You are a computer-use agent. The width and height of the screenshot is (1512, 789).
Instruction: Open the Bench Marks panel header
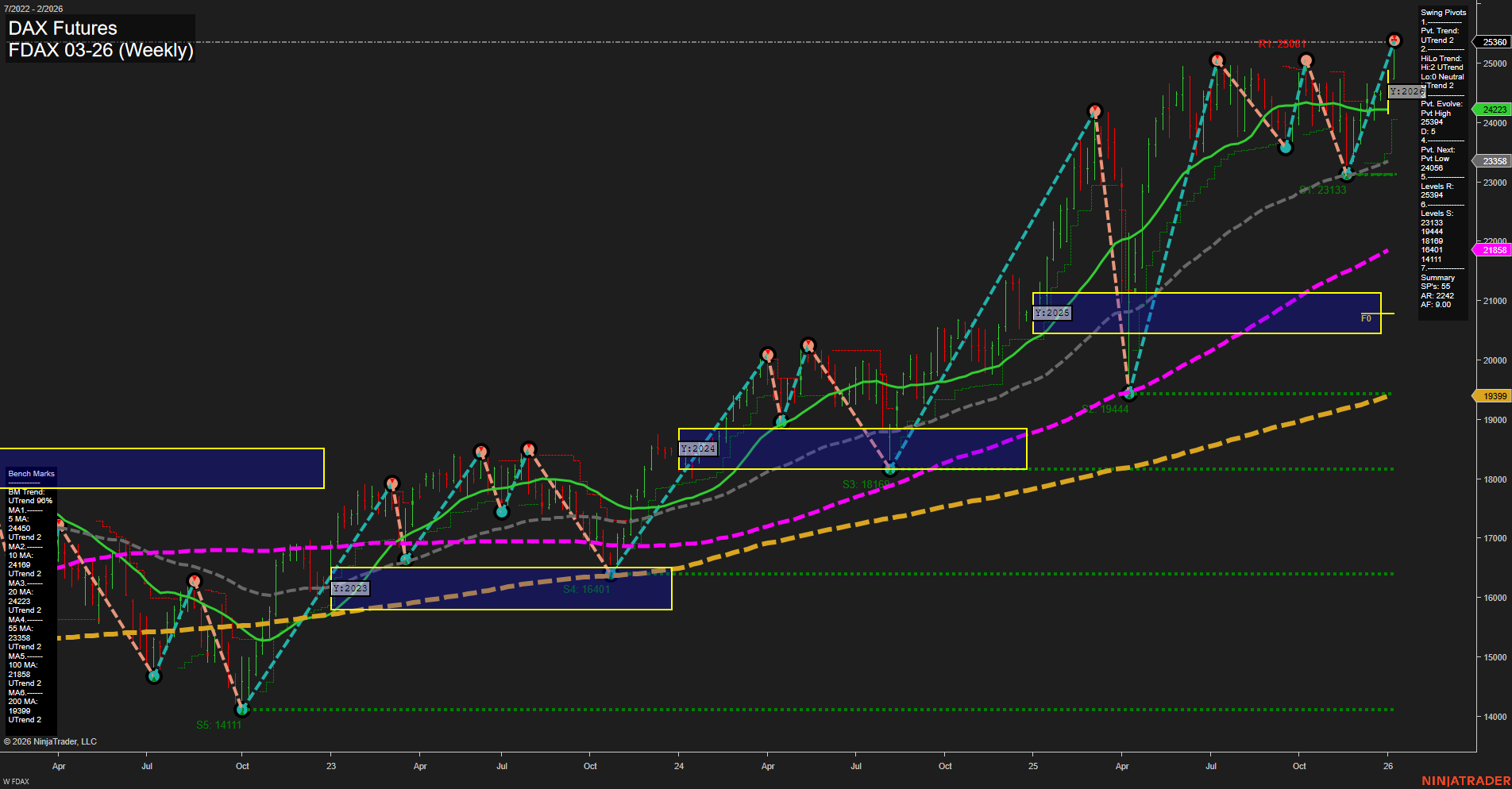(x=30, y=473)
